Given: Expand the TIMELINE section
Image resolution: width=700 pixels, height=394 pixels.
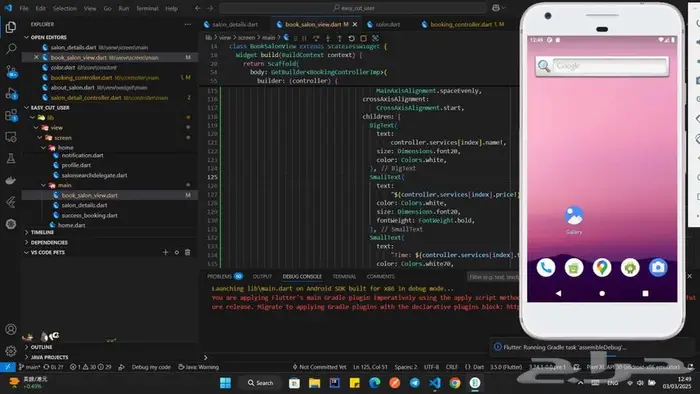Looking at the screenshot, I should (x=42, y=232).
